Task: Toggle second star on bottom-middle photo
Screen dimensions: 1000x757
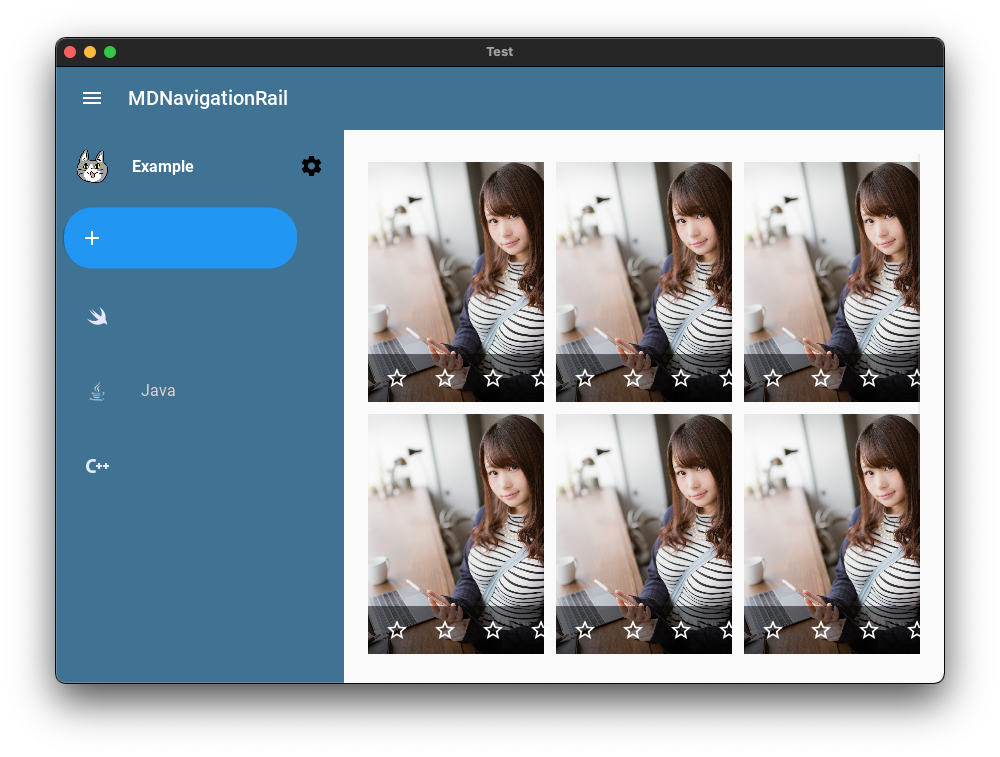Action: point(633,631)
